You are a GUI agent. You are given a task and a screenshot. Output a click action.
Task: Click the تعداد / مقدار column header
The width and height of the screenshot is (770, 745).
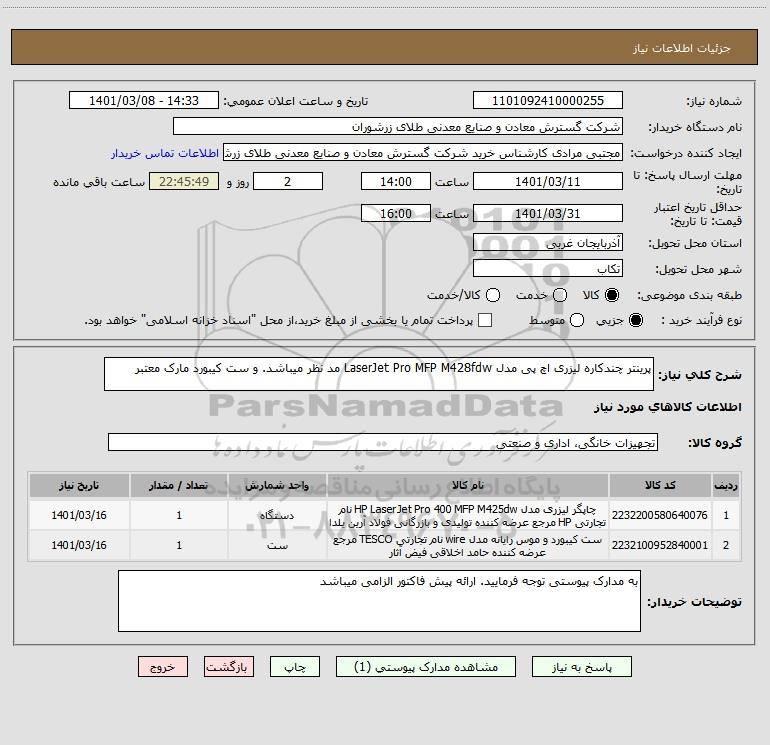click(179, 486)
